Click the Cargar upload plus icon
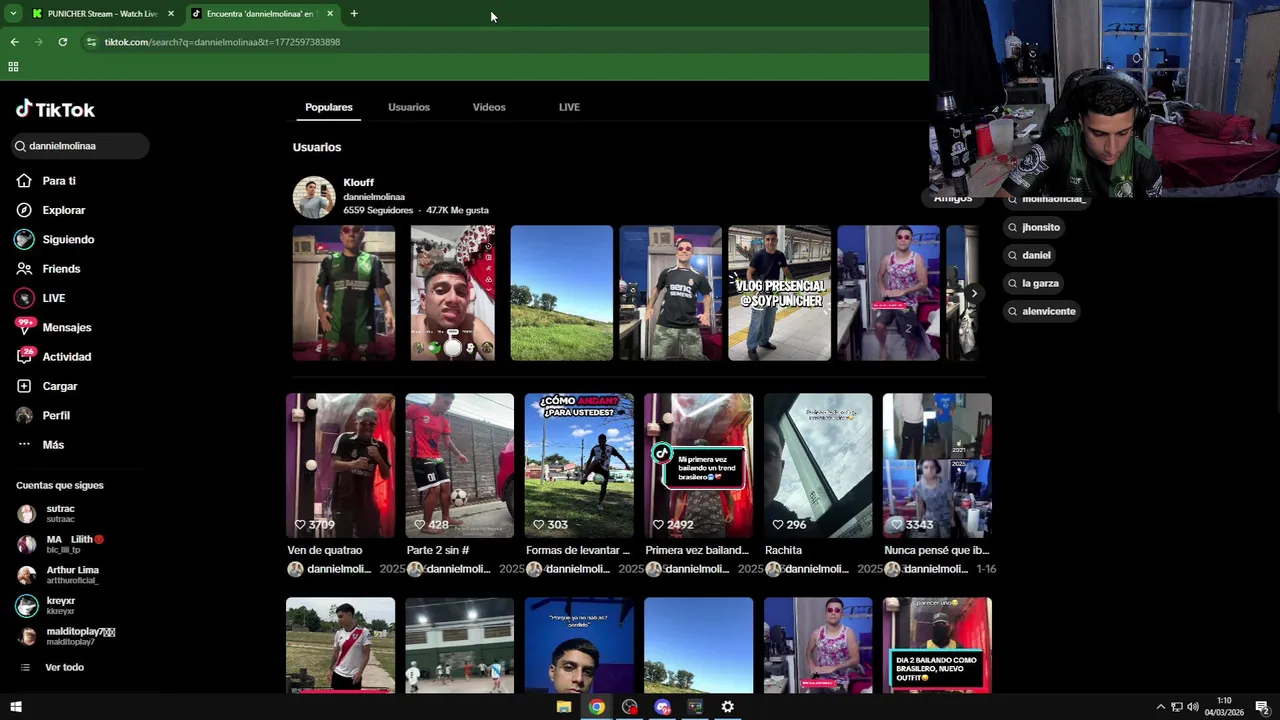Viewport: 1280px width, 720px height. [x=24, y=386]
